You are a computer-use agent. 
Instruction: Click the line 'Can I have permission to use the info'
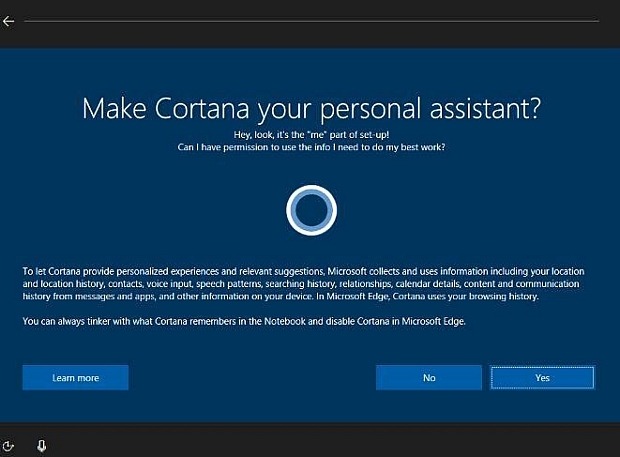click(x=312, y=147)
